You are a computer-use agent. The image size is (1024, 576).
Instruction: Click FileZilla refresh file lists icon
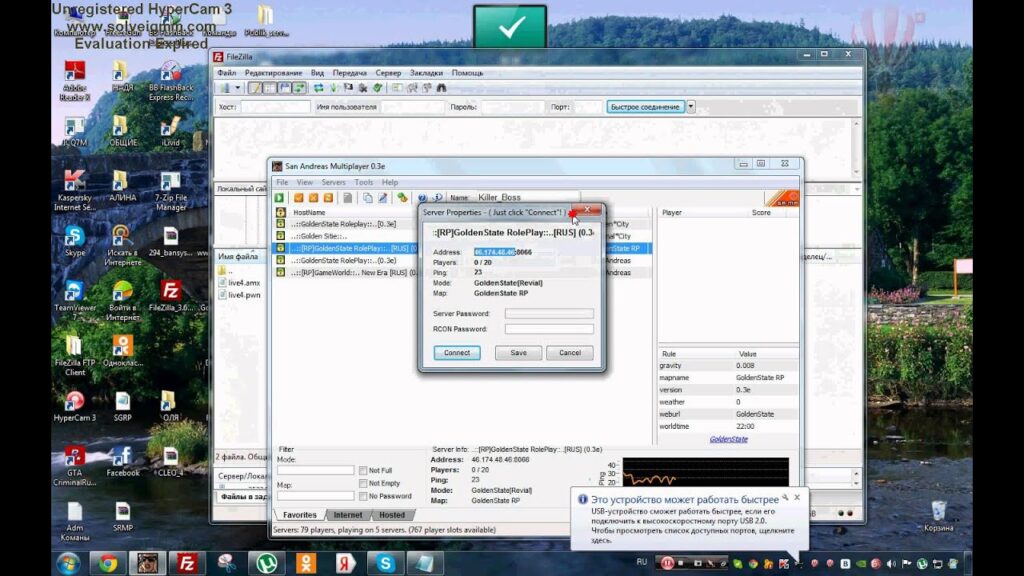pyautogui.click(x=319, y=88)
